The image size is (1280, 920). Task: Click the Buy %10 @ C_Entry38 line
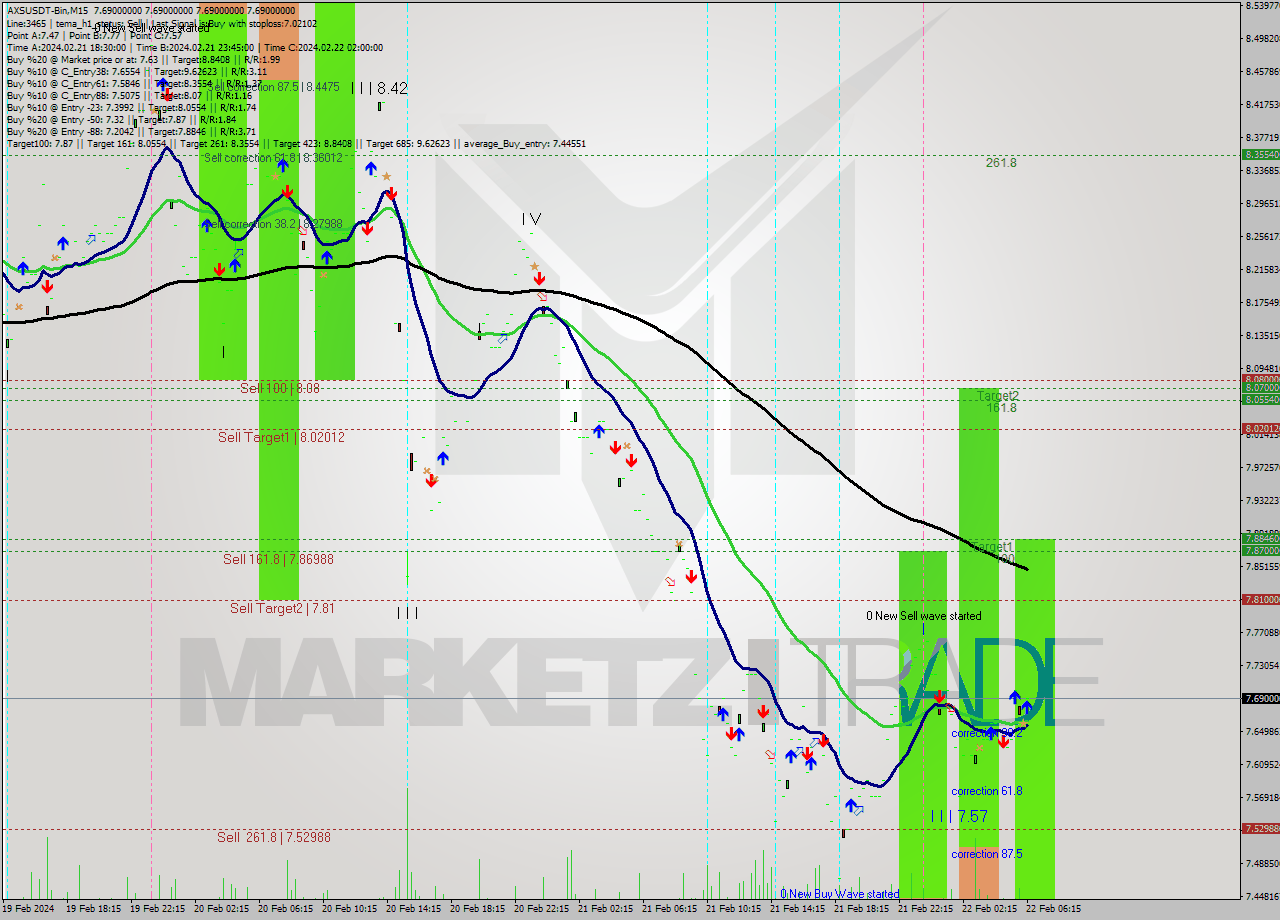136,71
